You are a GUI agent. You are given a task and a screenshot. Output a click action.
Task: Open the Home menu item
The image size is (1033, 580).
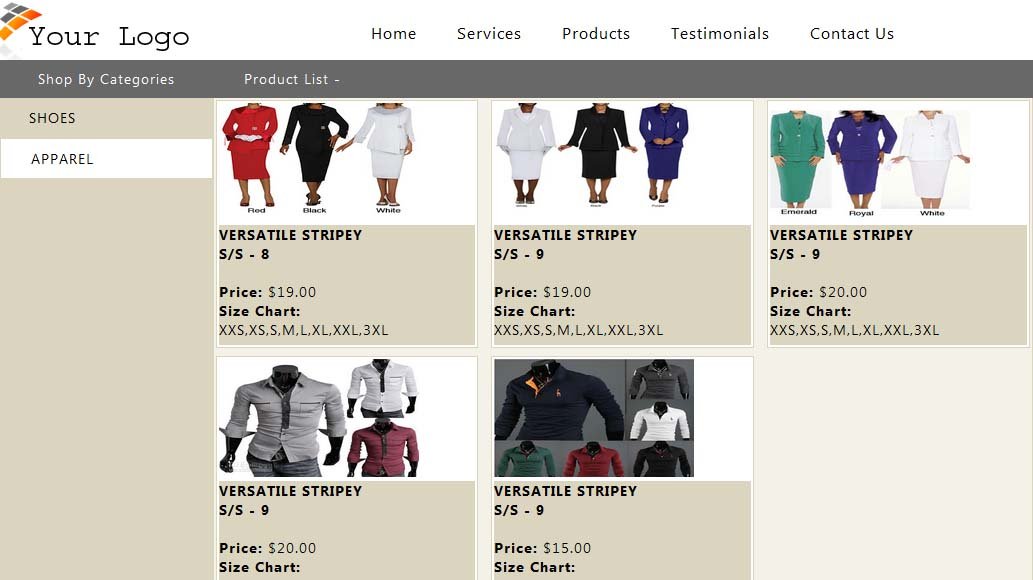click(x=393, y=34)
